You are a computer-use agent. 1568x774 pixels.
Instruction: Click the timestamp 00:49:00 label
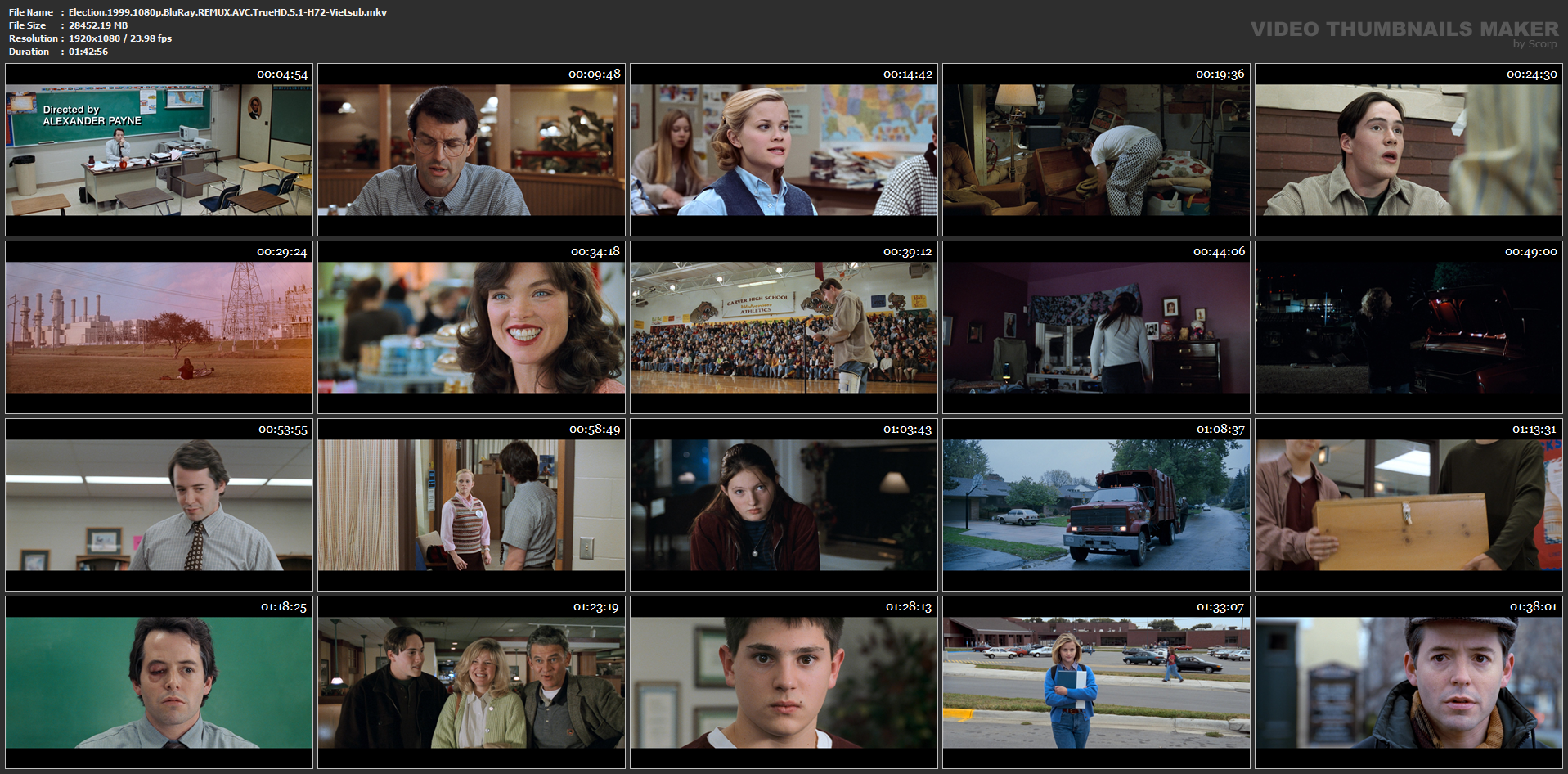pos(1531,252)
